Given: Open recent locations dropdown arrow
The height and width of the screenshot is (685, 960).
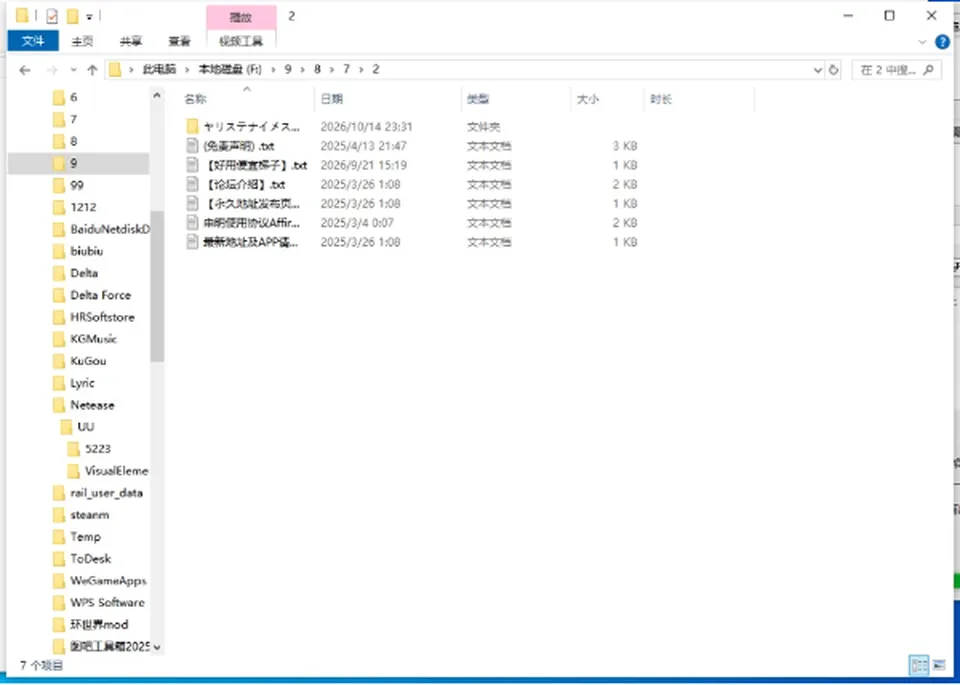Looking at the screenshot, I should coord(74,70).
